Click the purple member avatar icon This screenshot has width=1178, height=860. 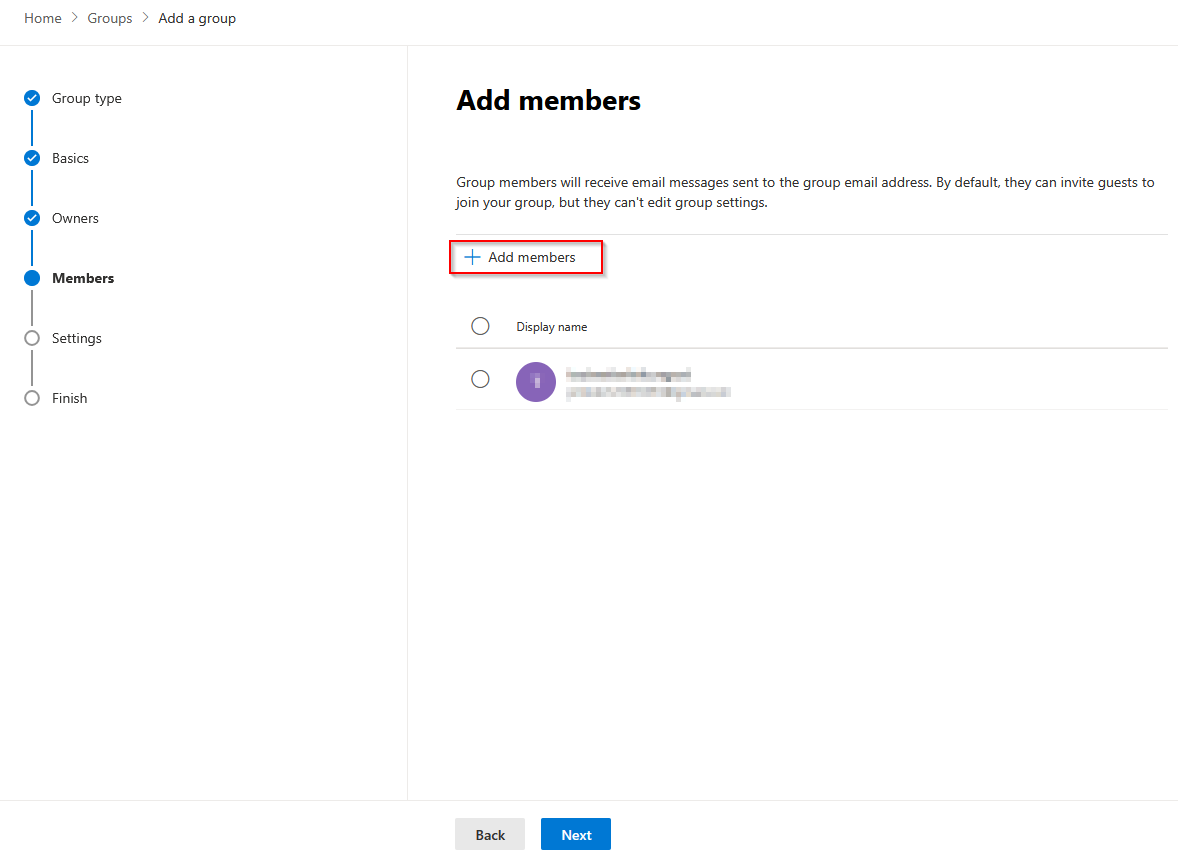point(536,381)
